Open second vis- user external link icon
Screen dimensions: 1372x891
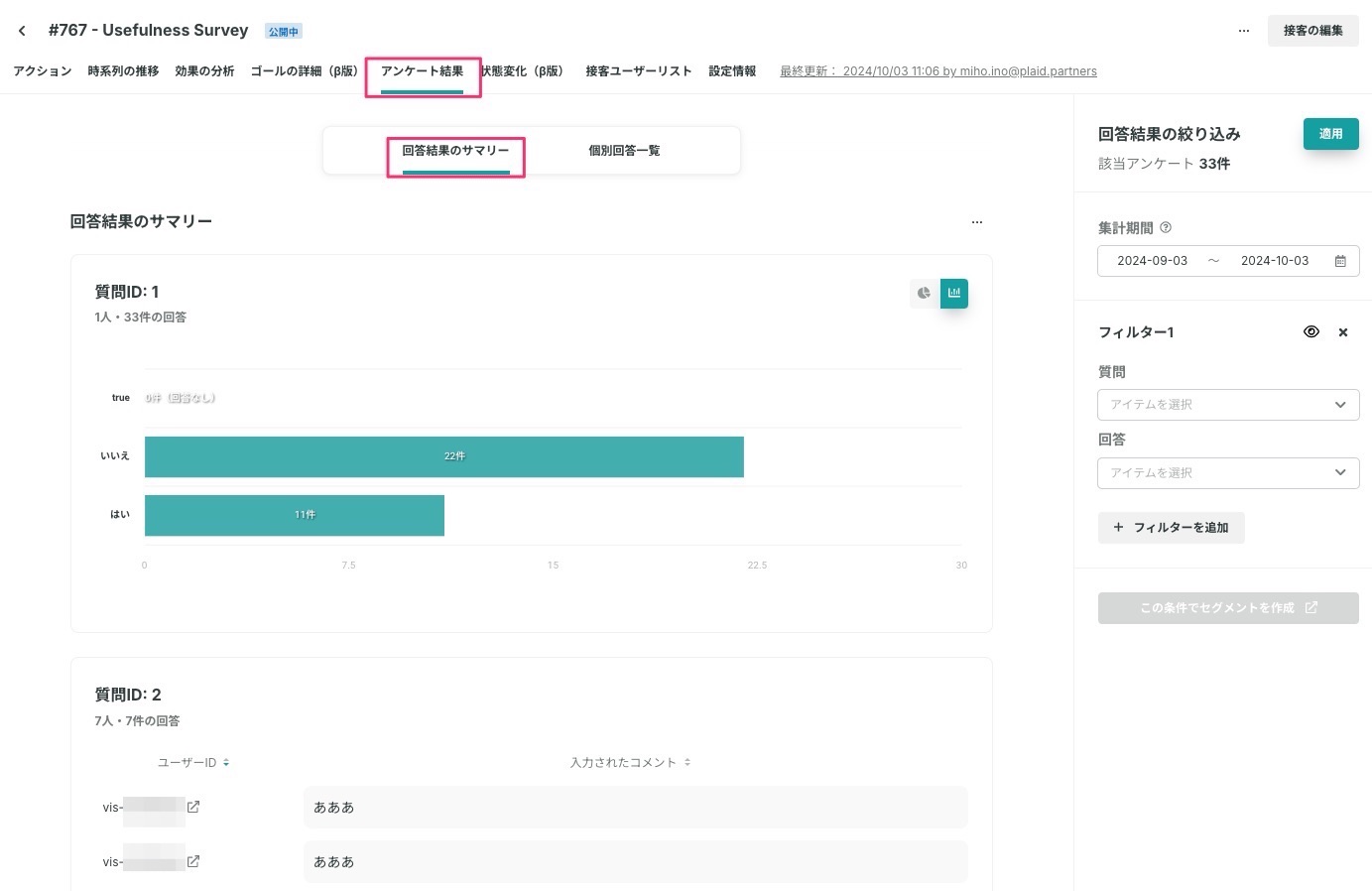[x=193, y=861]
